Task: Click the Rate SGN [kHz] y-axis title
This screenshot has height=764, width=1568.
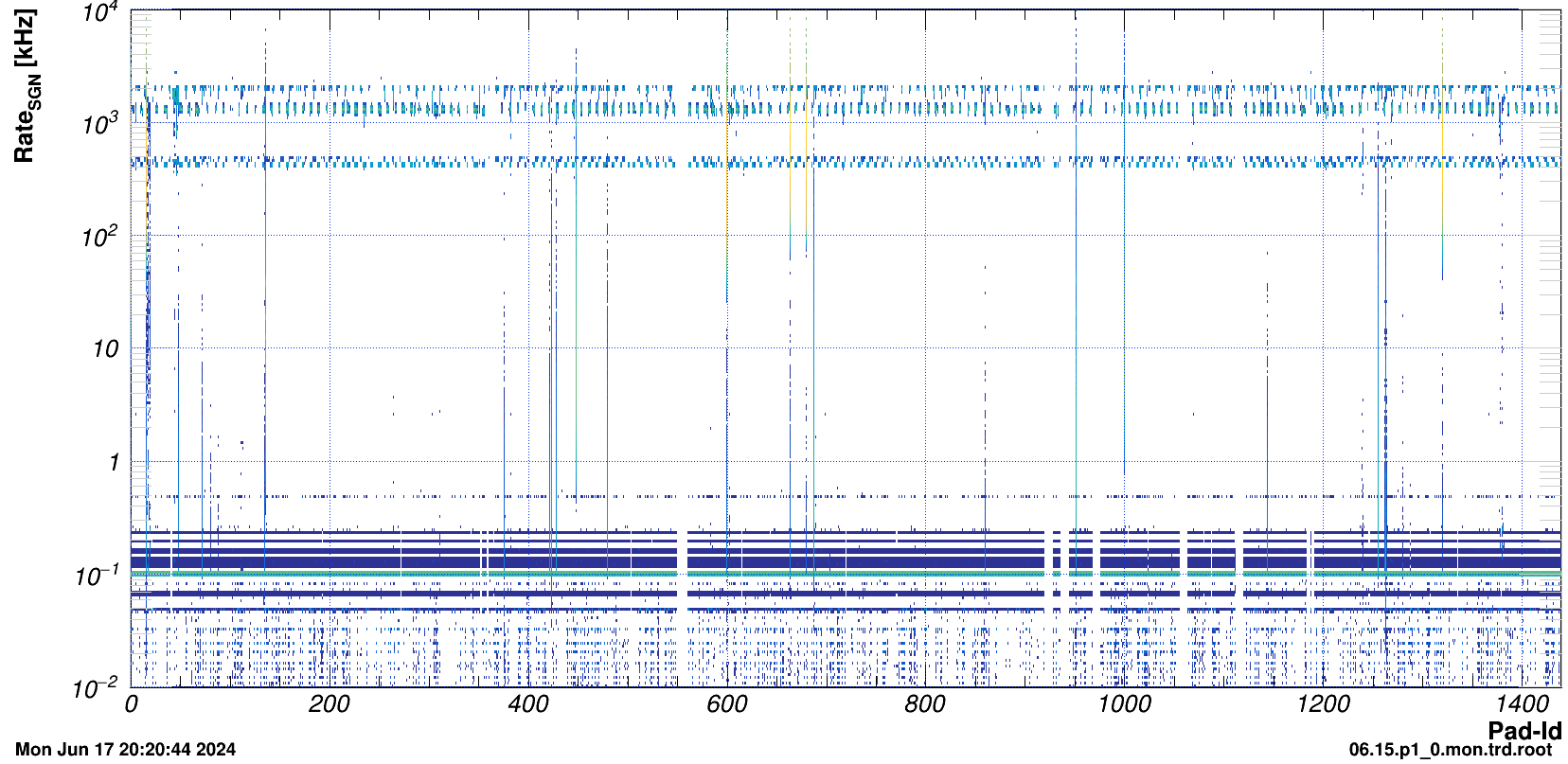Action: (x=26, y=87)
